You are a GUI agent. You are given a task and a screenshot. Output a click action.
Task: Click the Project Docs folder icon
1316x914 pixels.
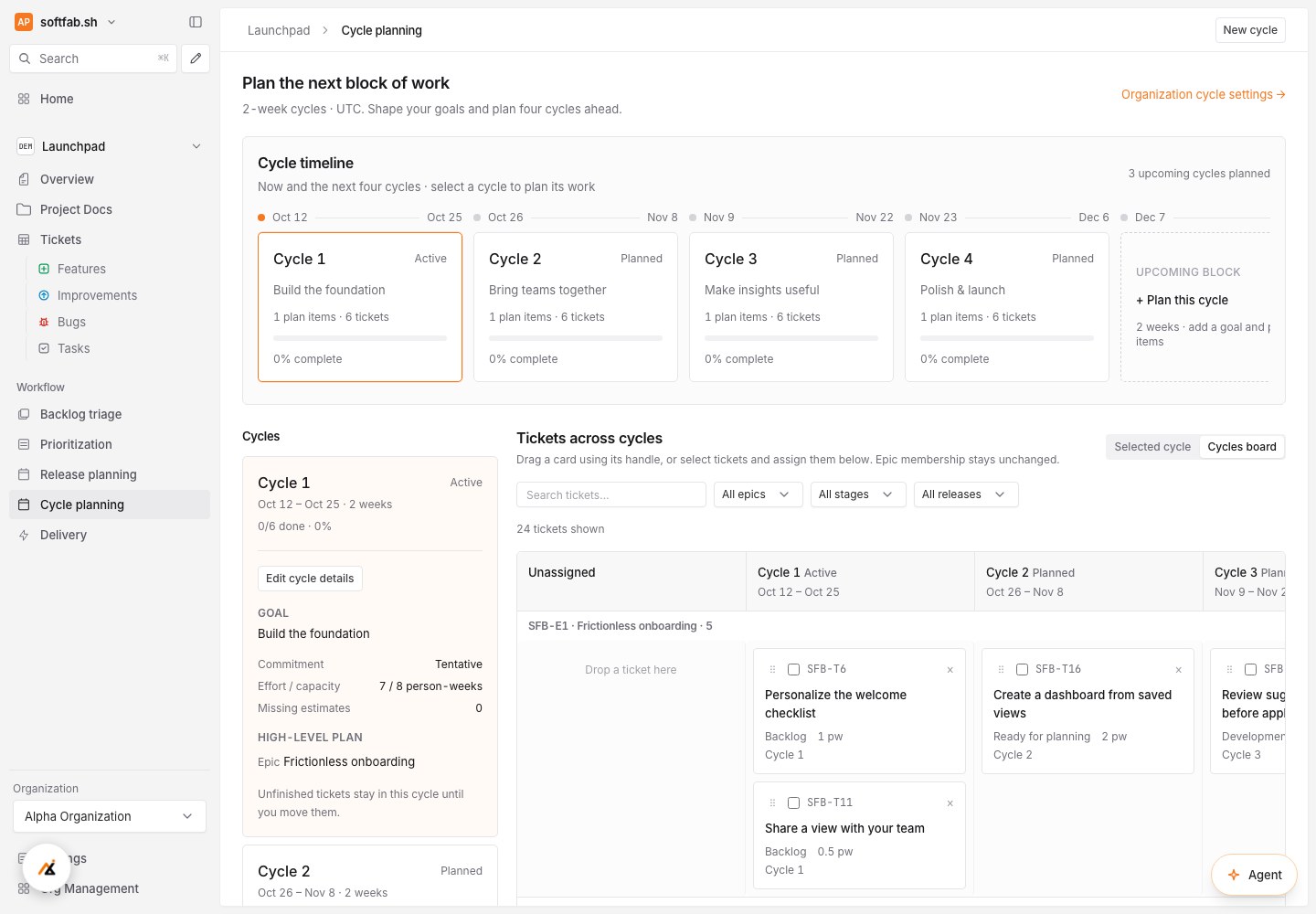[x=24, y=209]
